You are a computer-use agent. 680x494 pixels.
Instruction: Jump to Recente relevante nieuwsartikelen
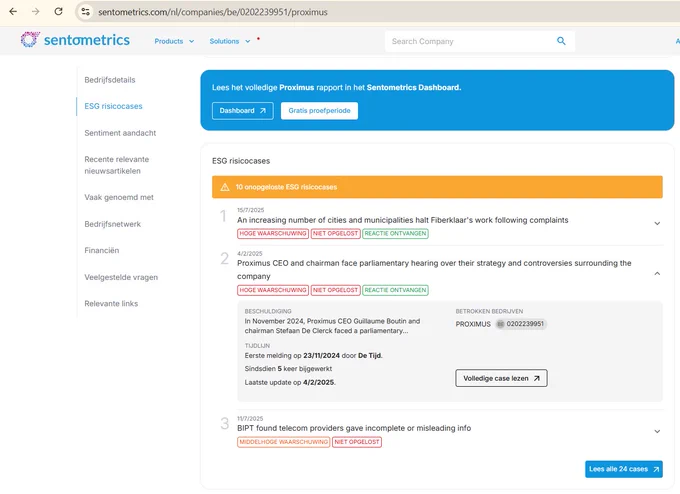[117, 165]
